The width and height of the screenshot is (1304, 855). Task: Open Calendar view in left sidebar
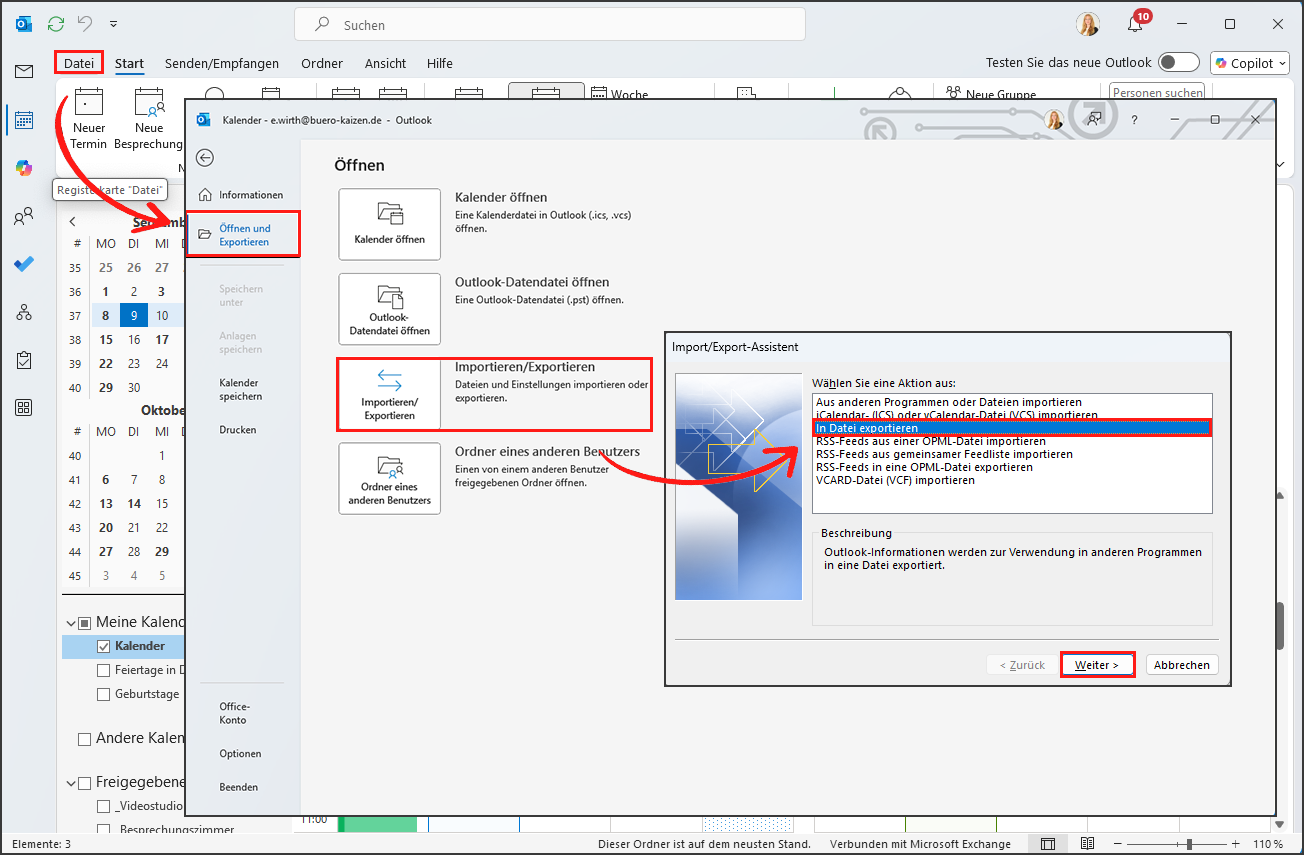(x=24, y=120)
